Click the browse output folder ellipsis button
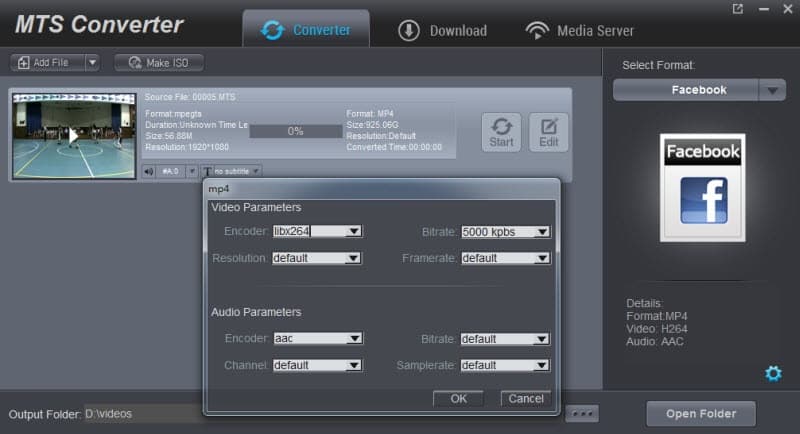800x434 pixels. 581,413
